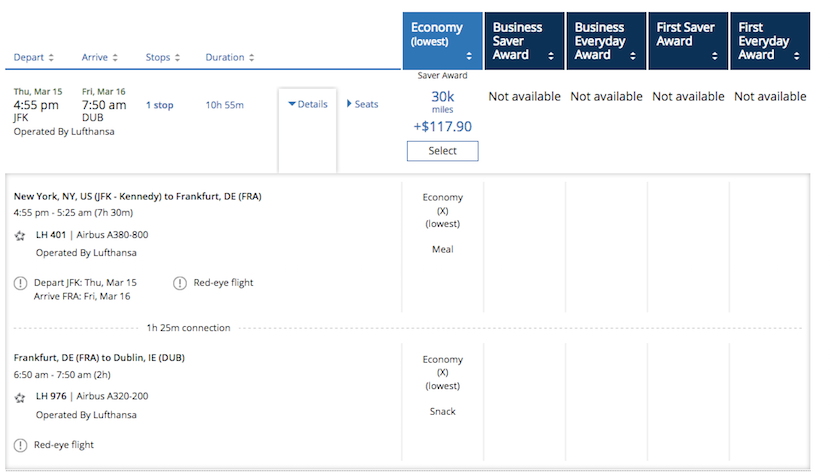
Task: Open the 1 stop link
Action: pos(159,105)
